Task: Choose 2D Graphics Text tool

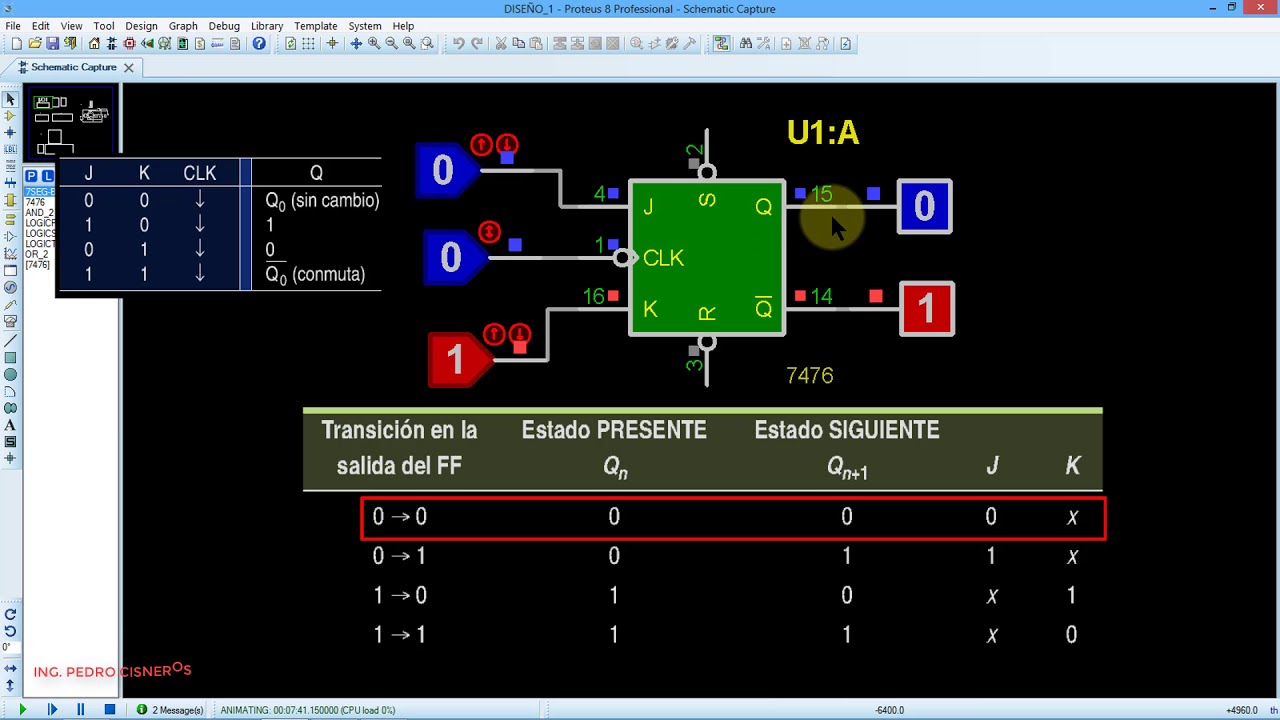Action: [10, 426]
